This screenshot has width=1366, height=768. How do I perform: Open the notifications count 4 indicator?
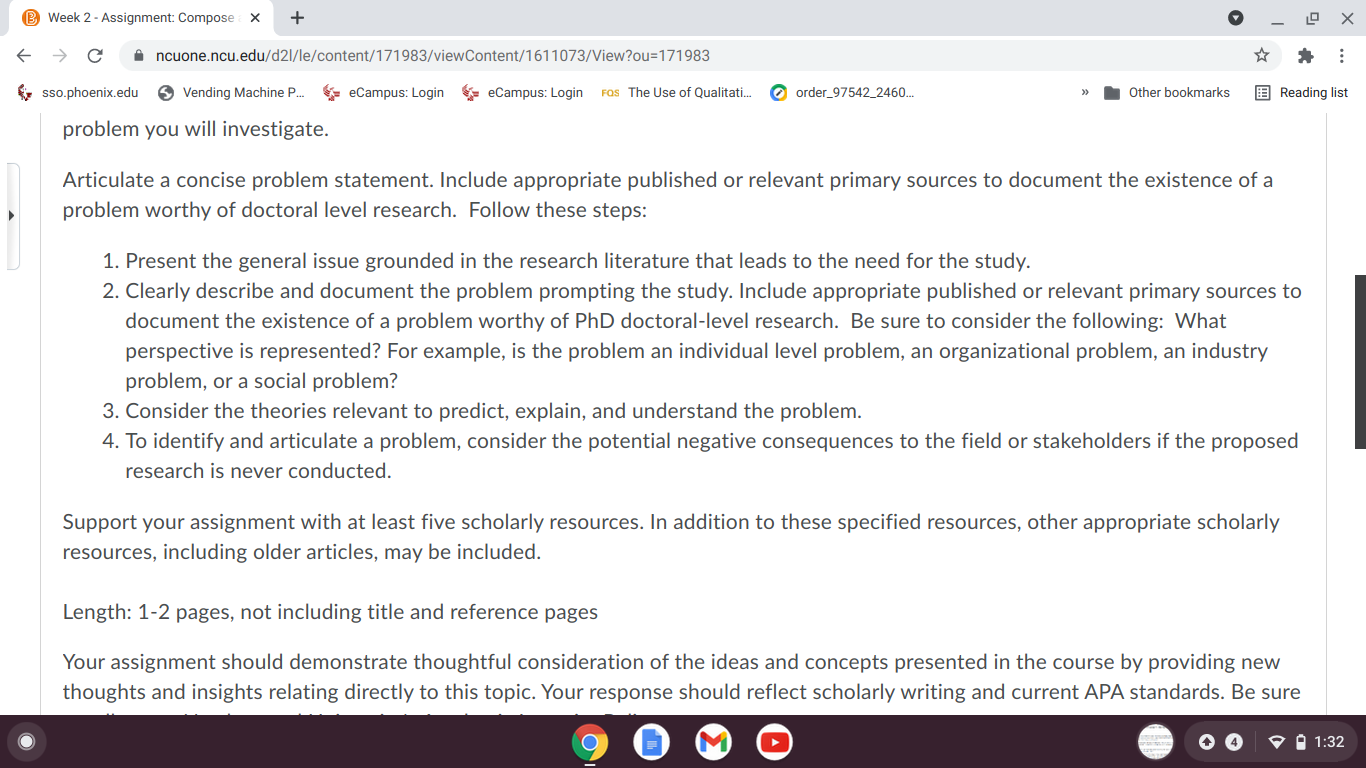coord(1234,742)
